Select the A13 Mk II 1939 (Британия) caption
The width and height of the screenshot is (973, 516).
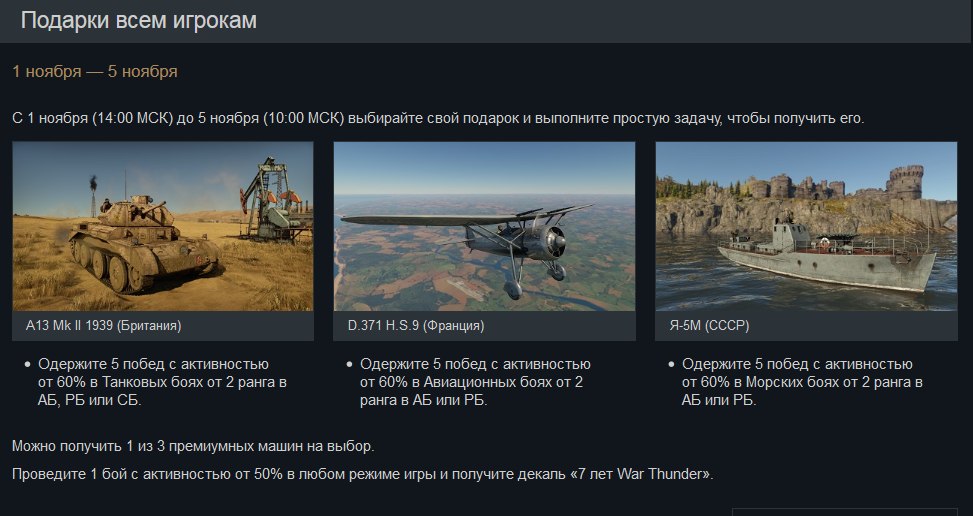[104, 326]
